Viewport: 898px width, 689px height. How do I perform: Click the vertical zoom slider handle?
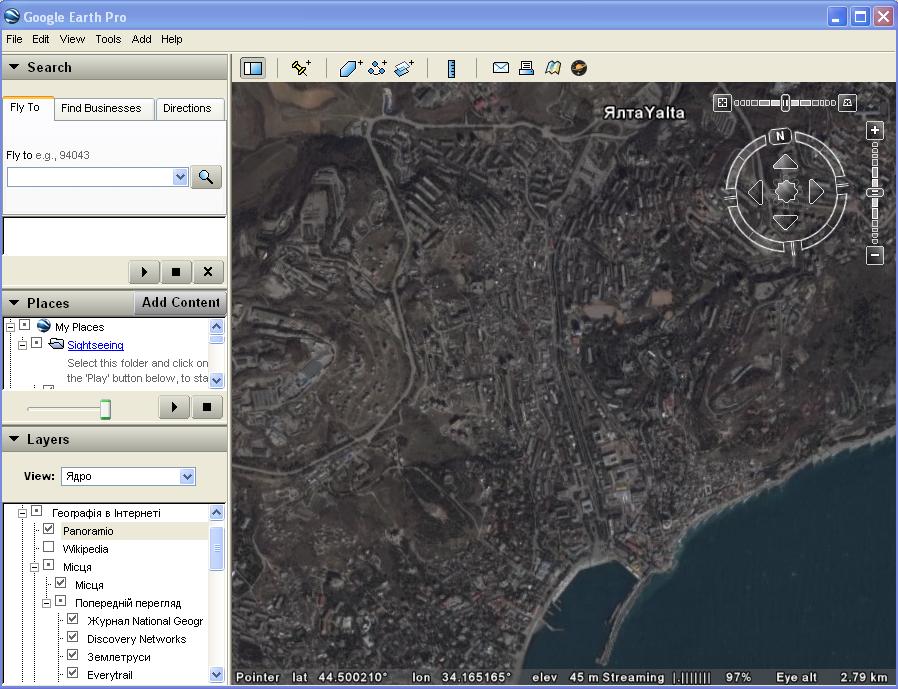[x=875, y=192]
